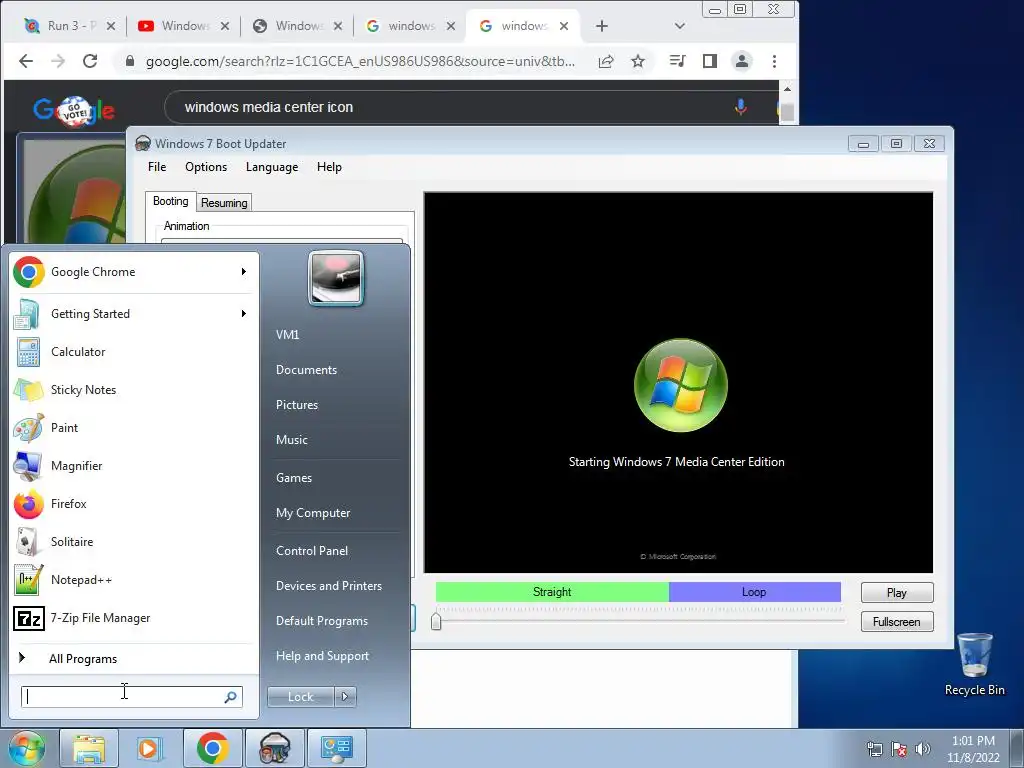This screenshot has width=1024, height=768.
Task: Launch Firefox from the Start menu
Action: pyautogui.click(x=134, y=504)
